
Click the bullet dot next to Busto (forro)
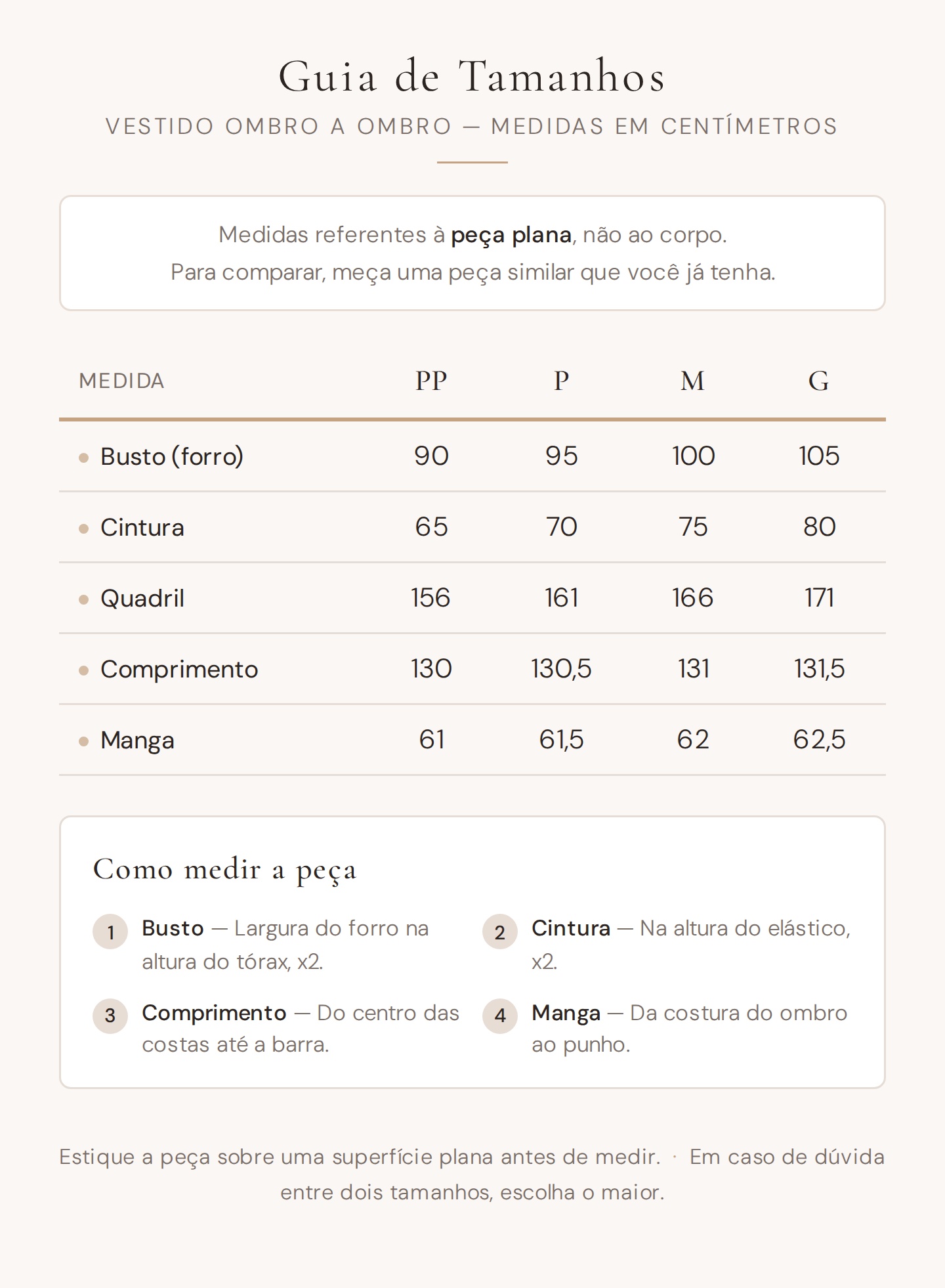(x=83, y=458)
